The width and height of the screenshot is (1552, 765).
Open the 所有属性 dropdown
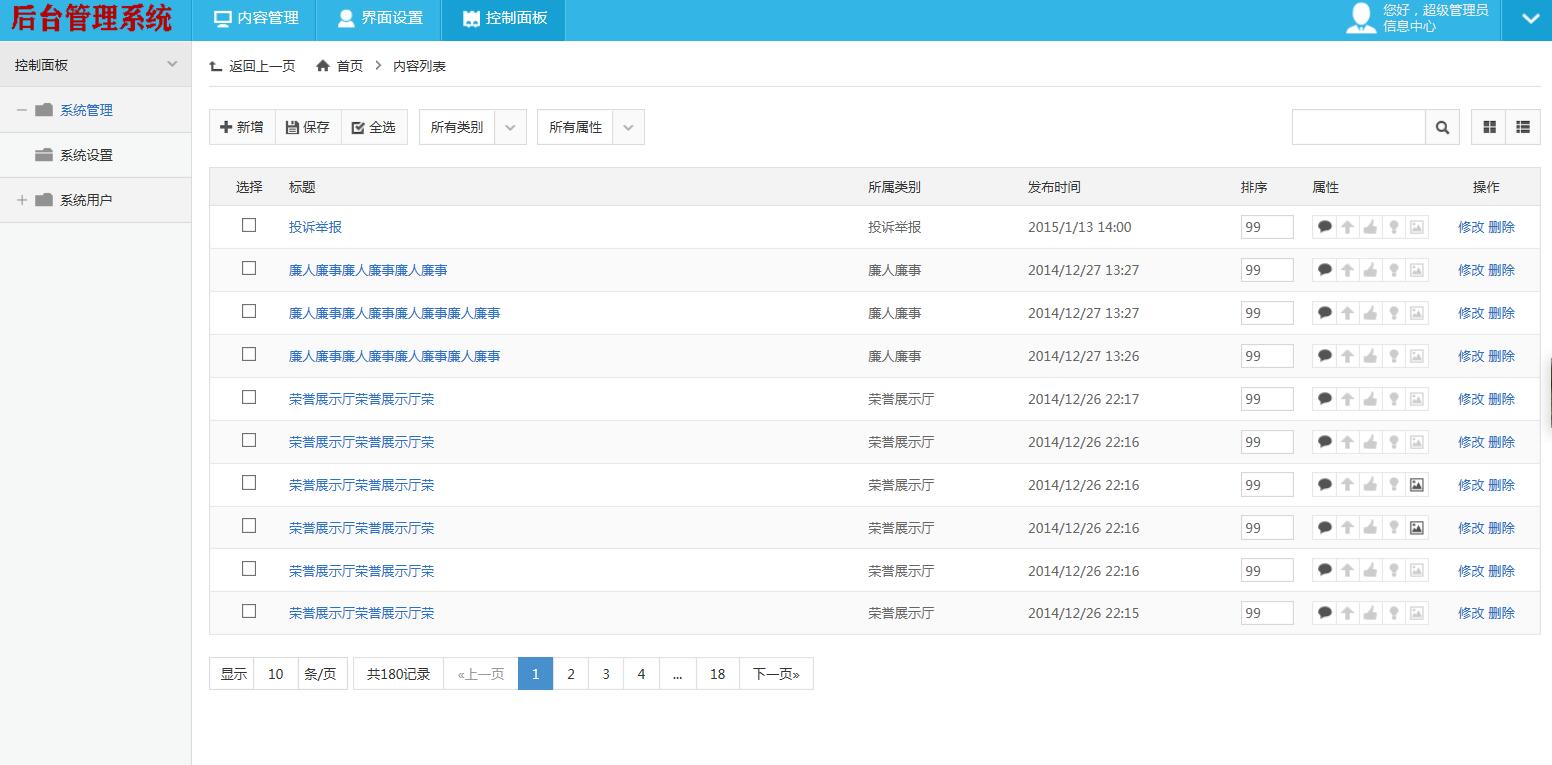point(590,128)
